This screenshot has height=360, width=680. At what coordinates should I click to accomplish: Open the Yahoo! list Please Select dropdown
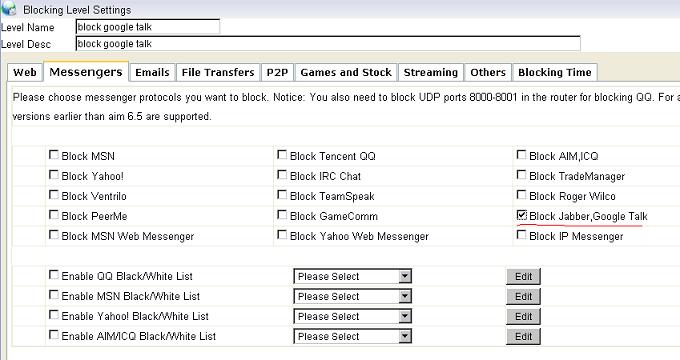pos(353,316)
